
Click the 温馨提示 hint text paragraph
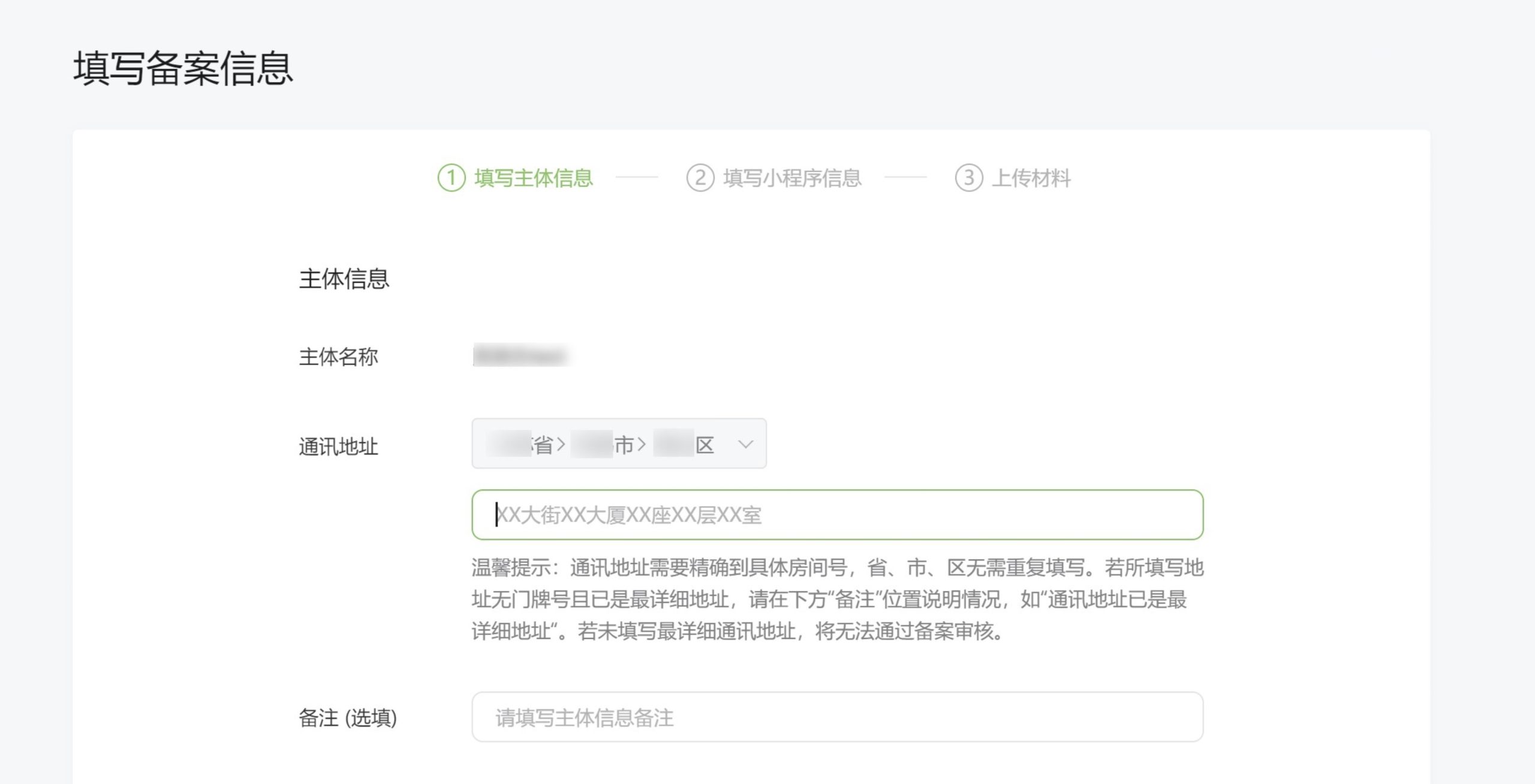point(837,599)
